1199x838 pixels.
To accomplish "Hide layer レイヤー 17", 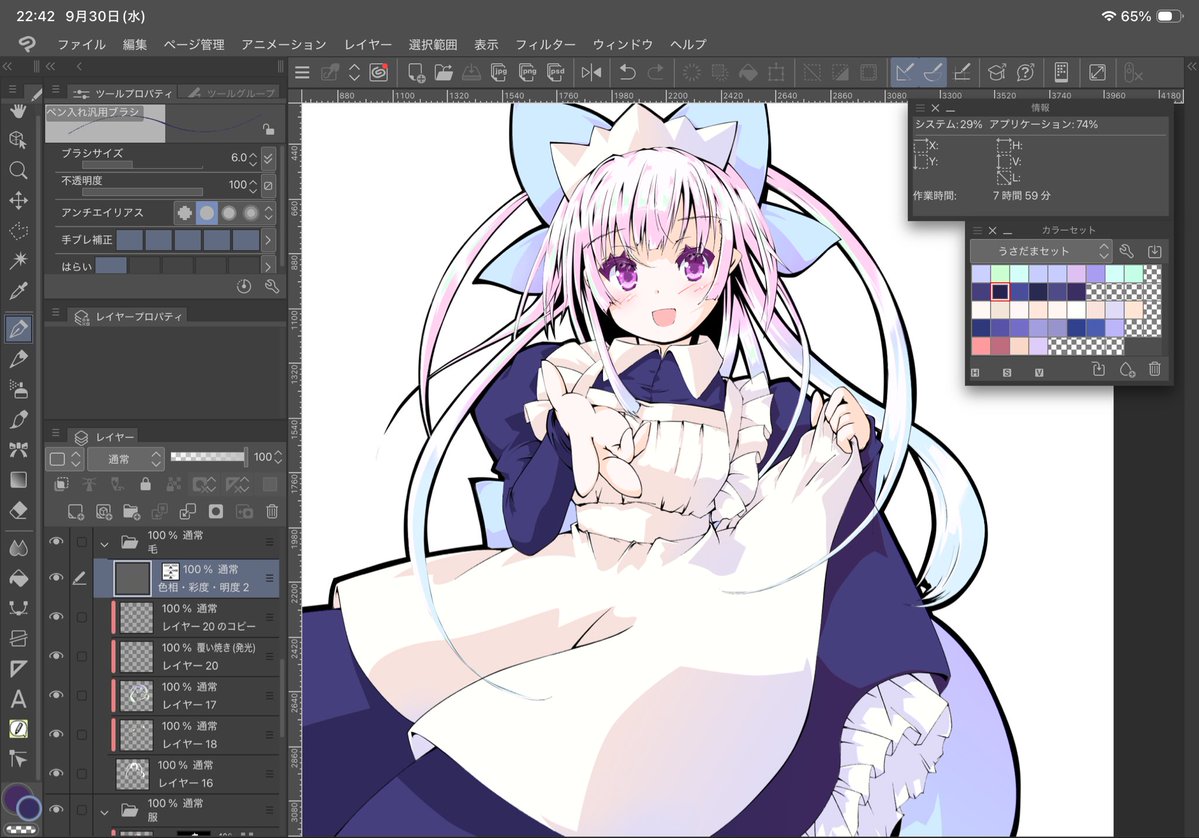I will pyautogui.click(x=56, y=694).
